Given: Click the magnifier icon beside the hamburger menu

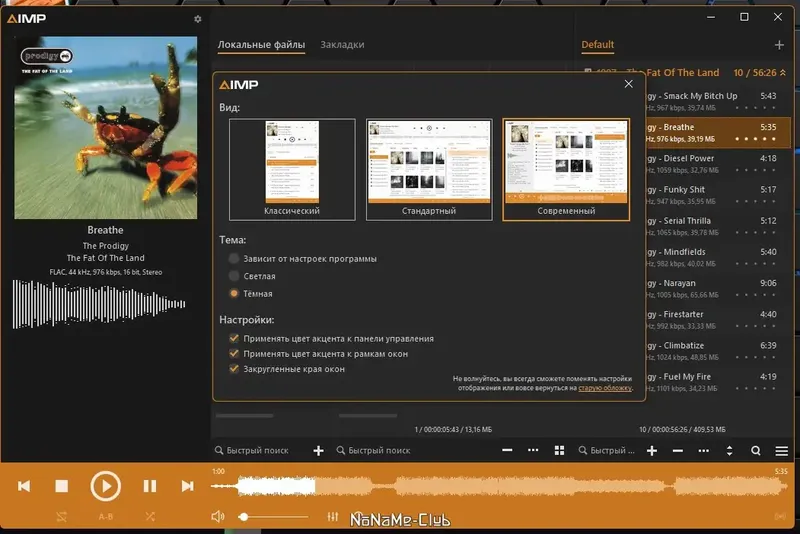Looking at the screenshot, I should click(756, 451).
